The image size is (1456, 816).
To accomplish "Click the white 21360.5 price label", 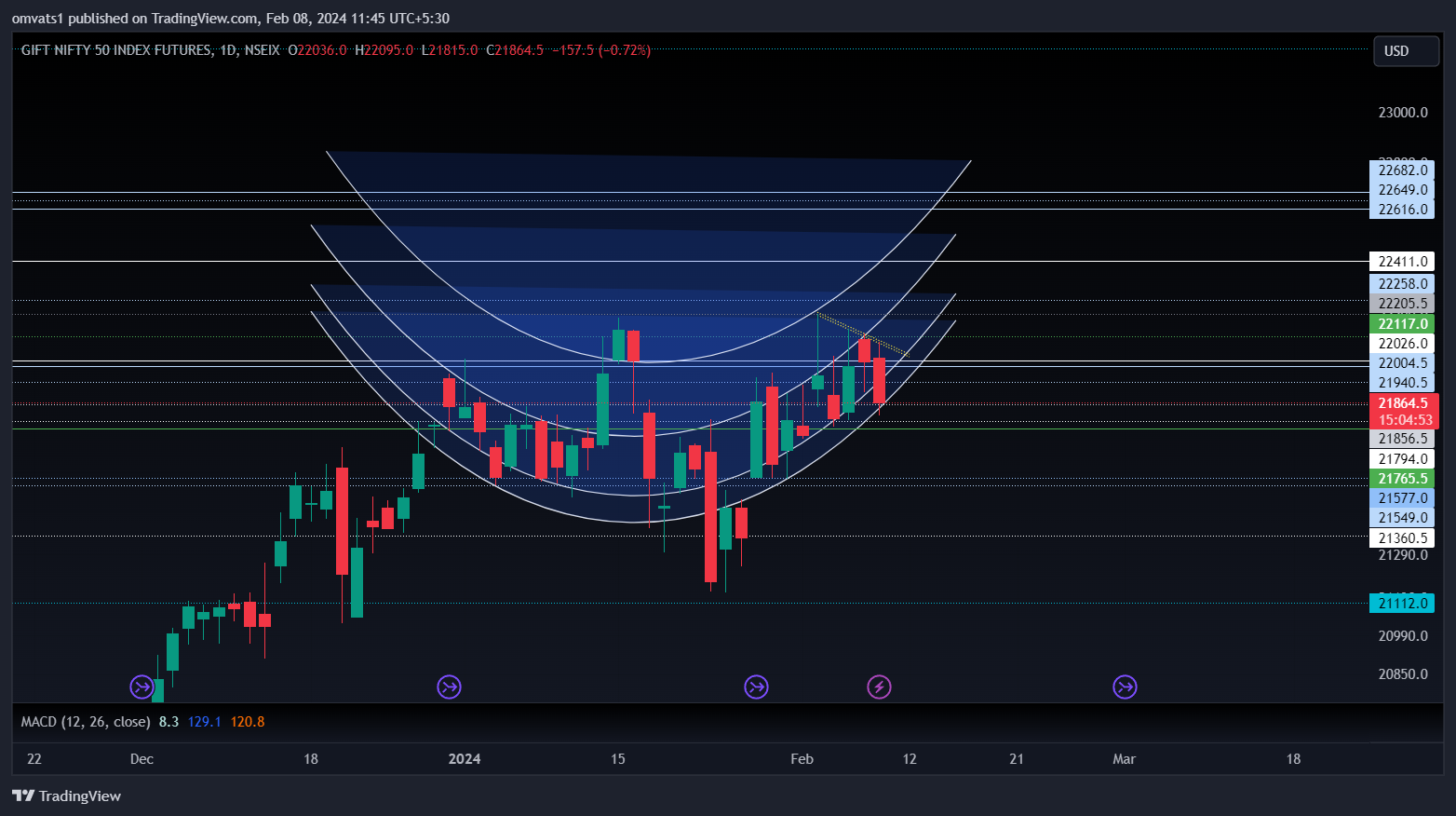I will tap(1402, 538).
